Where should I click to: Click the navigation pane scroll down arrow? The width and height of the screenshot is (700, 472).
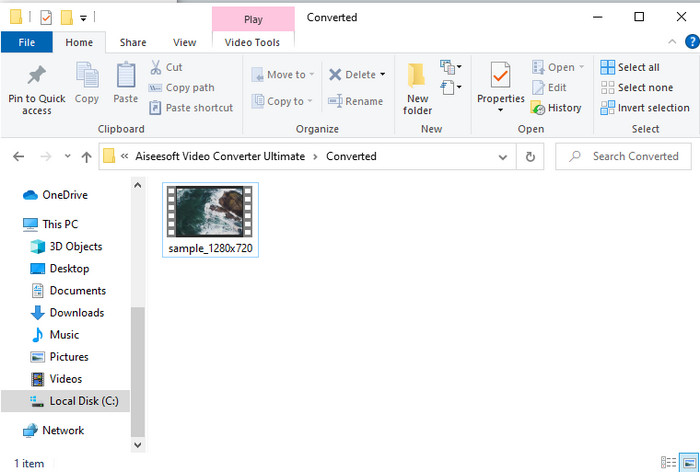138,445
